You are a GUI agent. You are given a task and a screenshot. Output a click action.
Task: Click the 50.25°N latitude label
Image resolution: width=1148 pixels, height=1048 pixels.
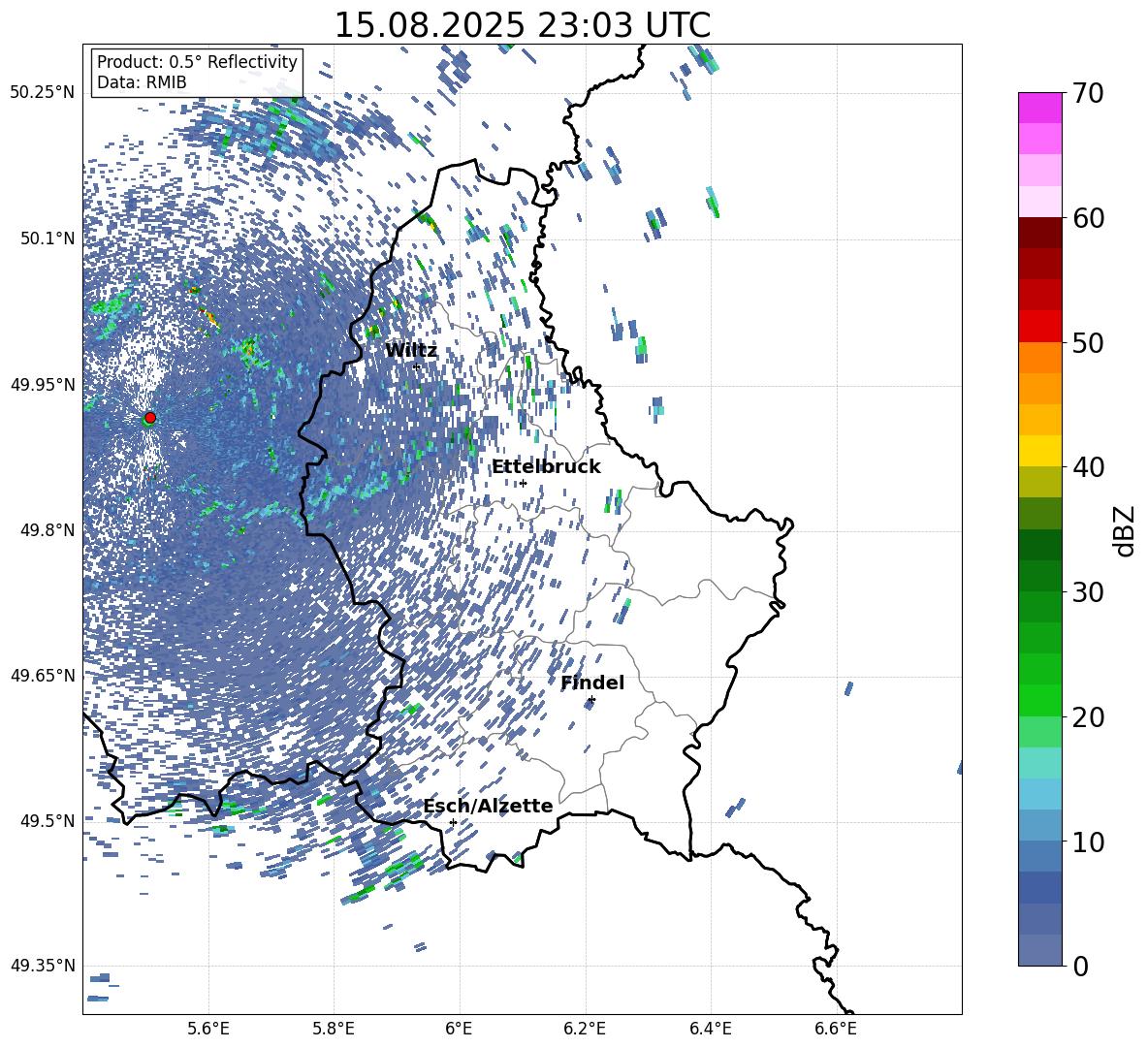[43, 93]
